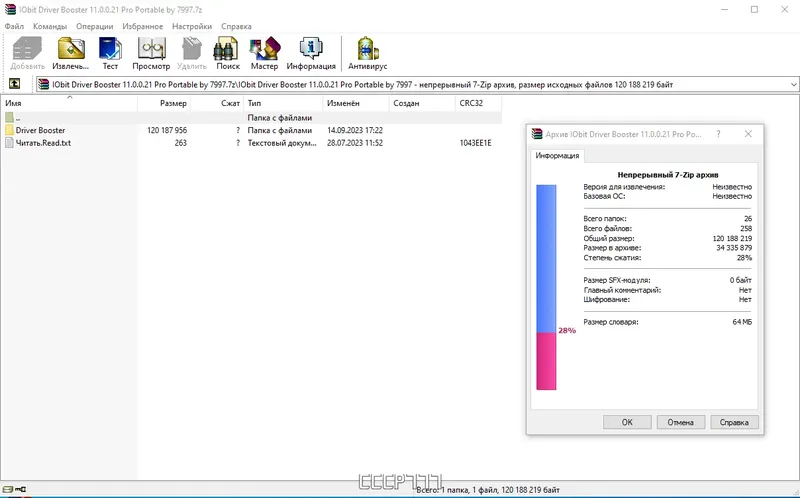Open the Команды menu

pyautogui.click(x=50, y=26)
